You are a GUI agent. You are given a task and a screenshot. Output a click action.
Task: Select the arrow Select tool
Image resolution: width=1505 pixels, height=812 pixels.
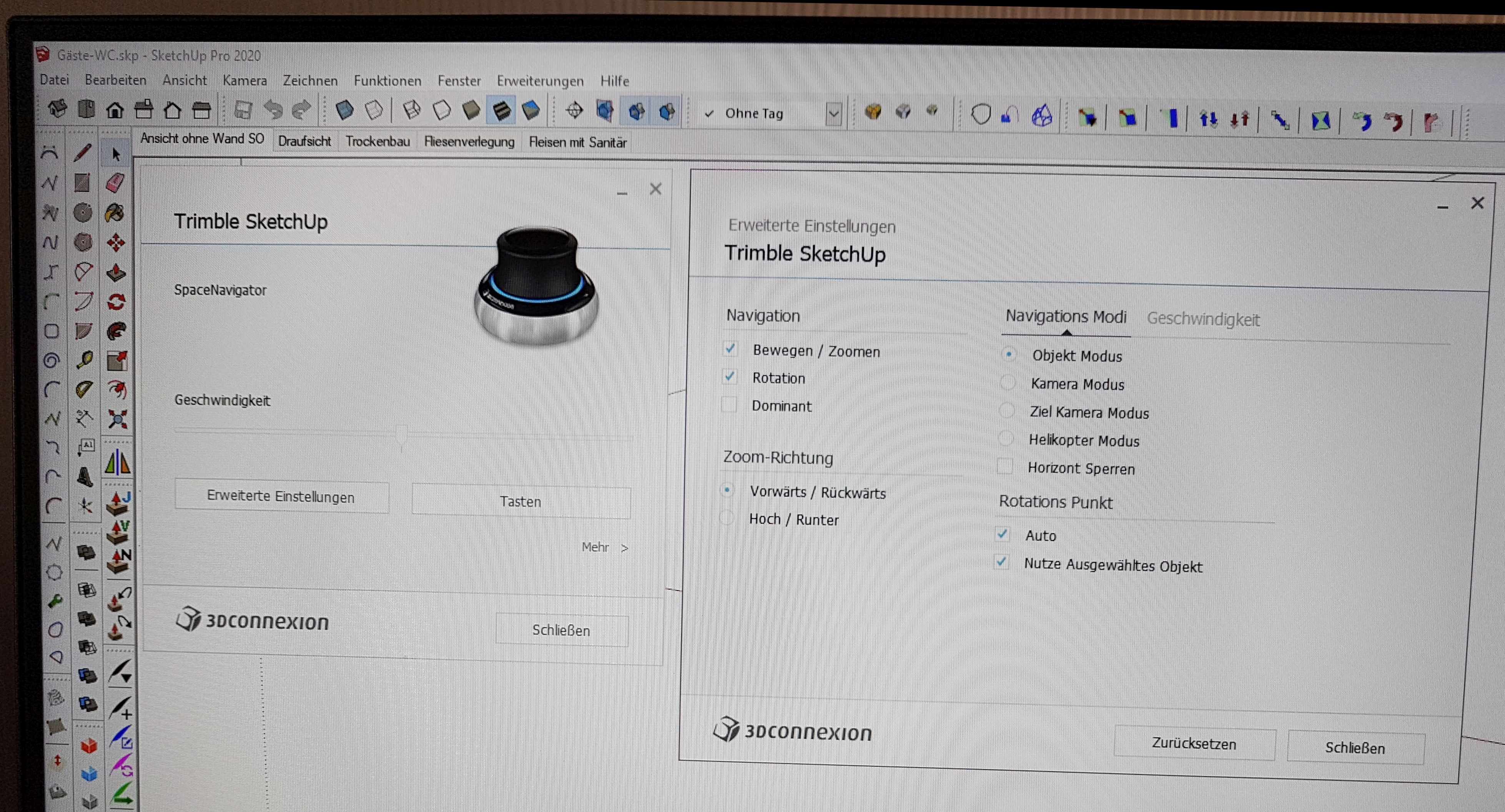click(x=116, y=154)
